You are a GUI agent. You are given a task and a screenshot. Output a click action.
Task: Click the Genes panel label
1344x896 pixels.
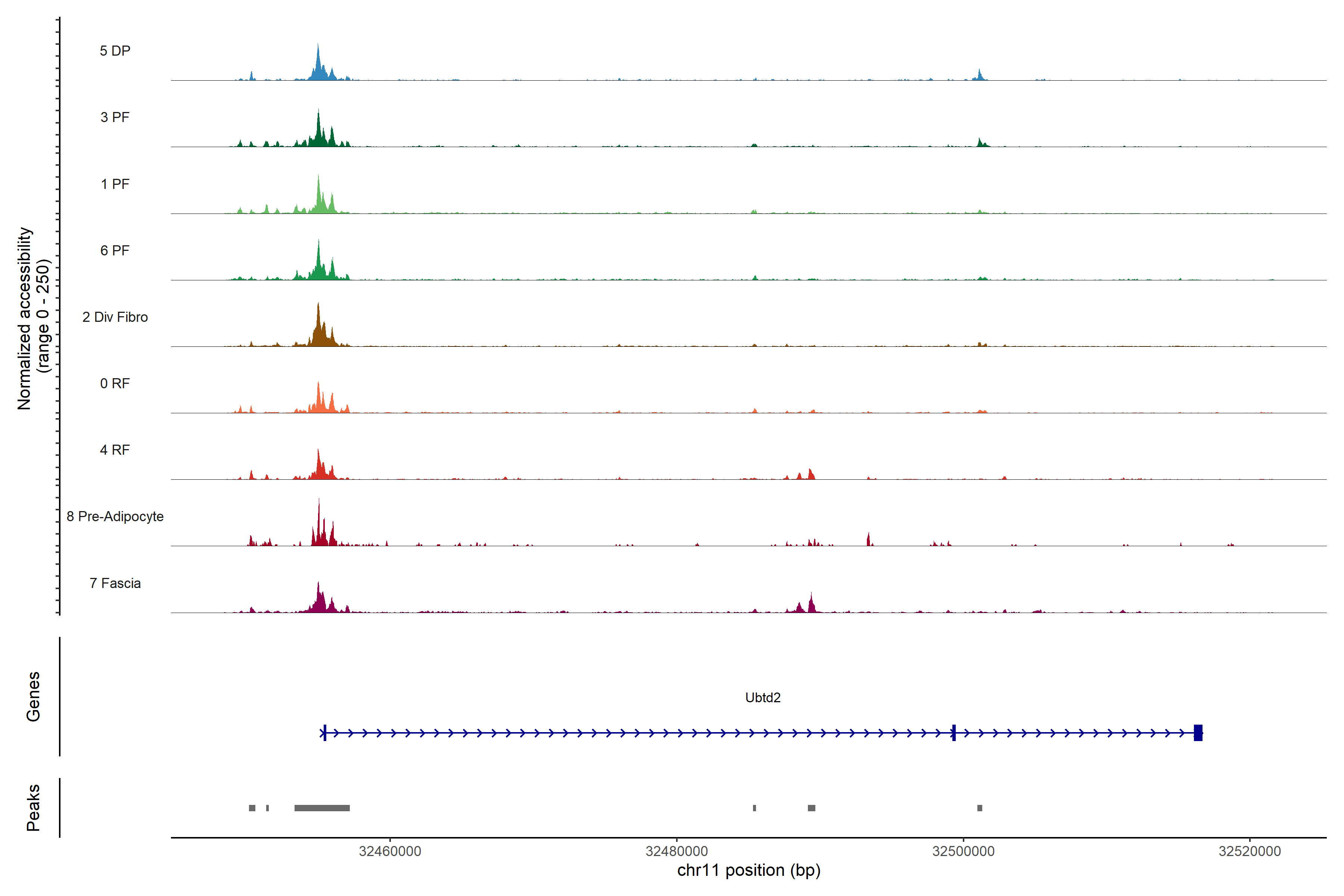pos(33,696)
